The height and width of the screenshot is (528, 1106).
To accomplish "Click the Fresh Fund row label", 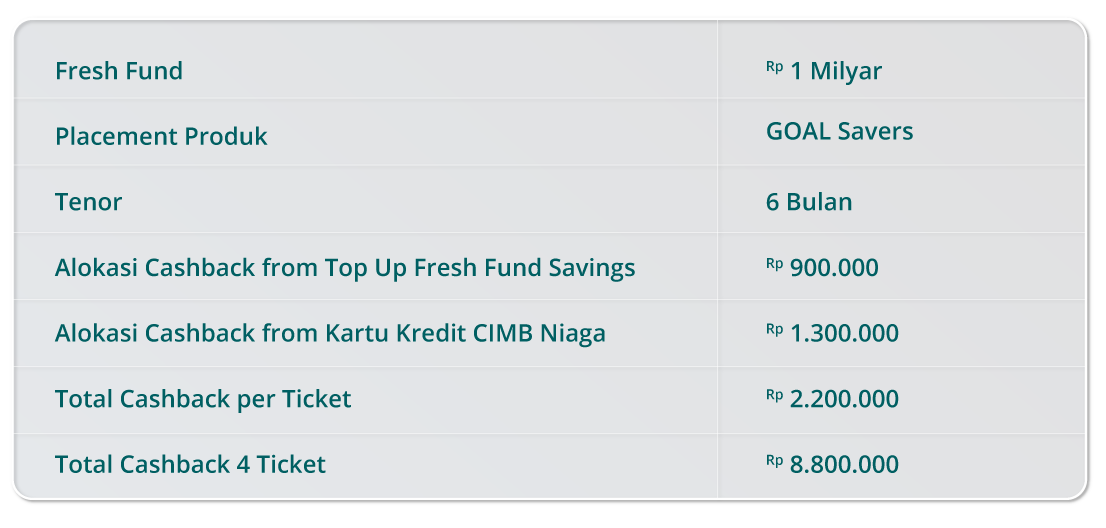I will [119, 71].
